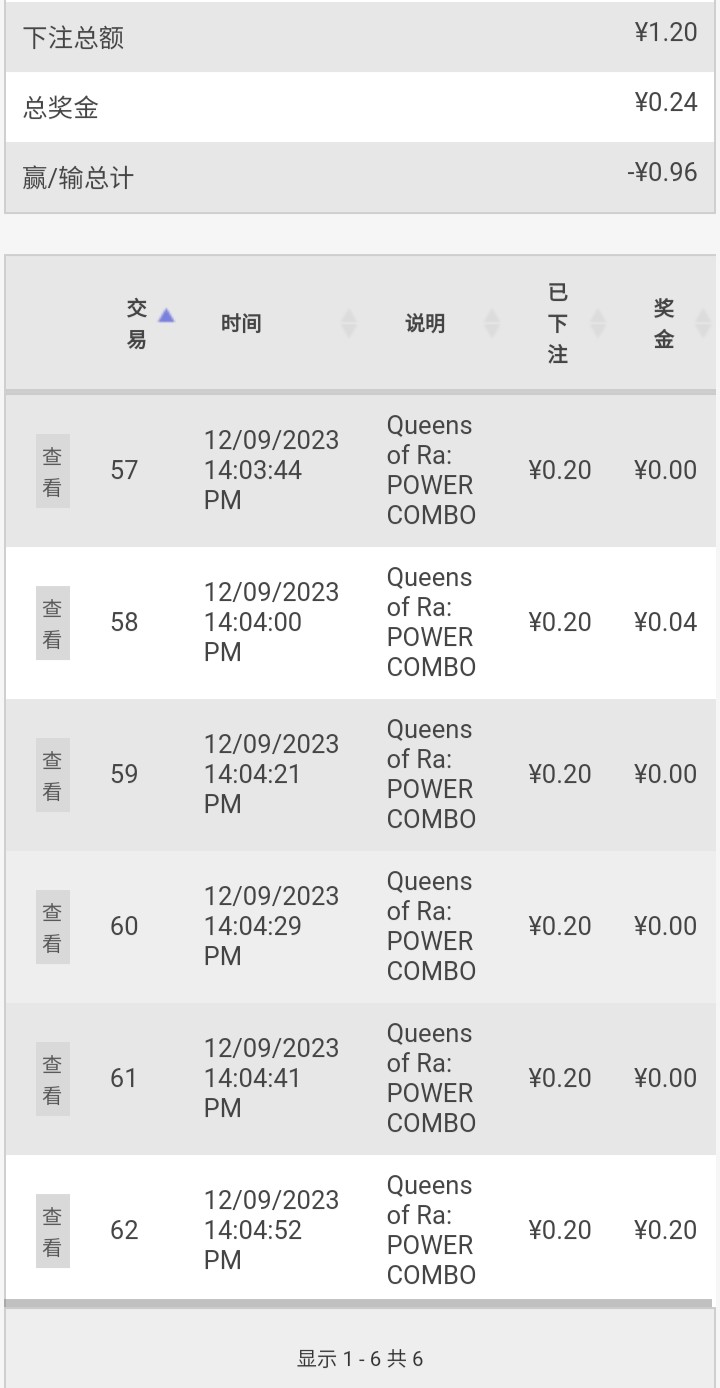Image resolution: width=720 pixels, height=1388 pixels.
Task: Click the 已下注 column header
Action: pos(558,323)
